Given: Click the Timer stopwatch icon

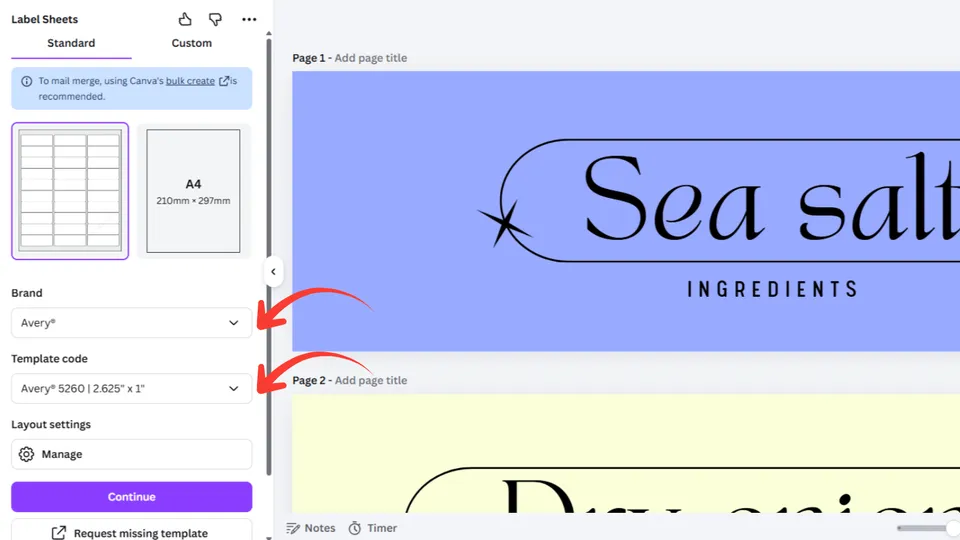Looking at the screenshot, I should pos(354,528).
